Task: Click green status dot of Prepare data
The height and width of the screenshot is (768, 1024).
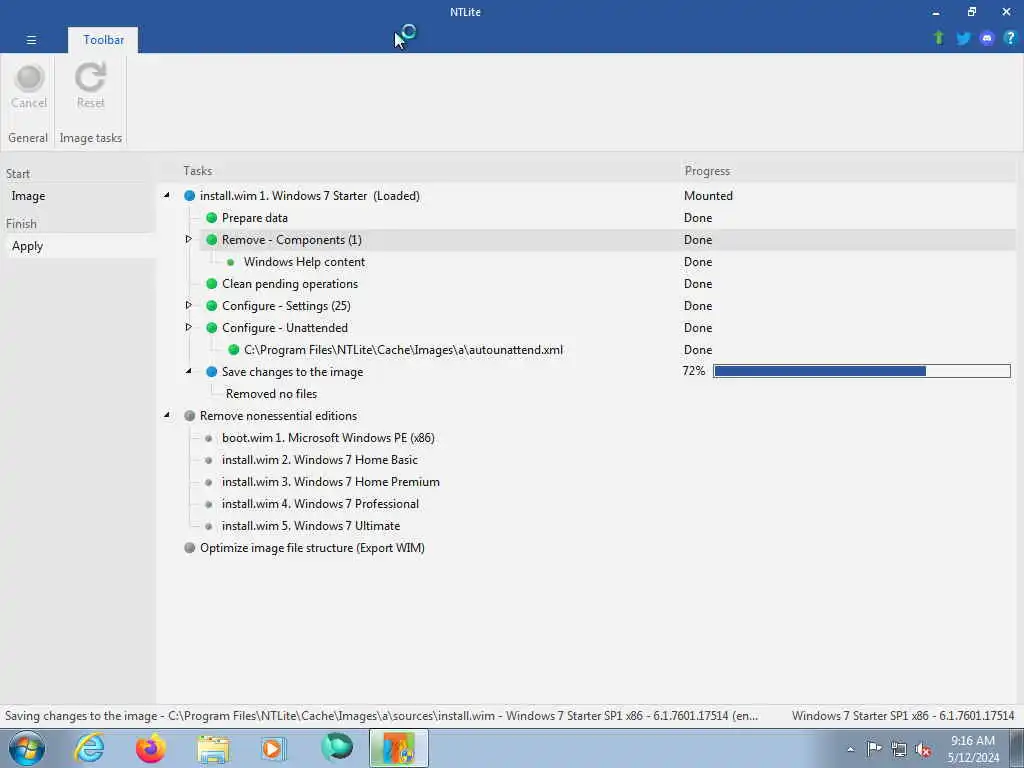Action: point(212,217)
